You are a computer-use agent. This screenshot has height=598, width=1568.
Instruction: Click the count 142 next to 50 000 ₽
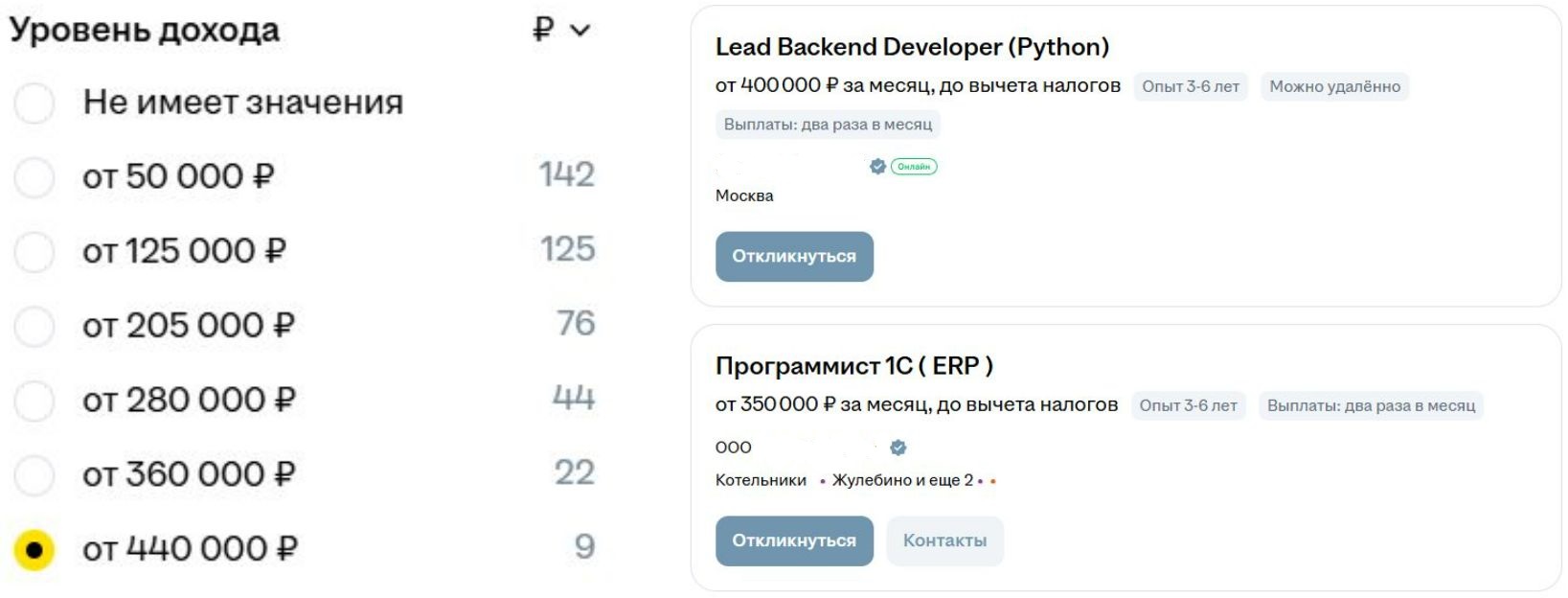point(567,175)
